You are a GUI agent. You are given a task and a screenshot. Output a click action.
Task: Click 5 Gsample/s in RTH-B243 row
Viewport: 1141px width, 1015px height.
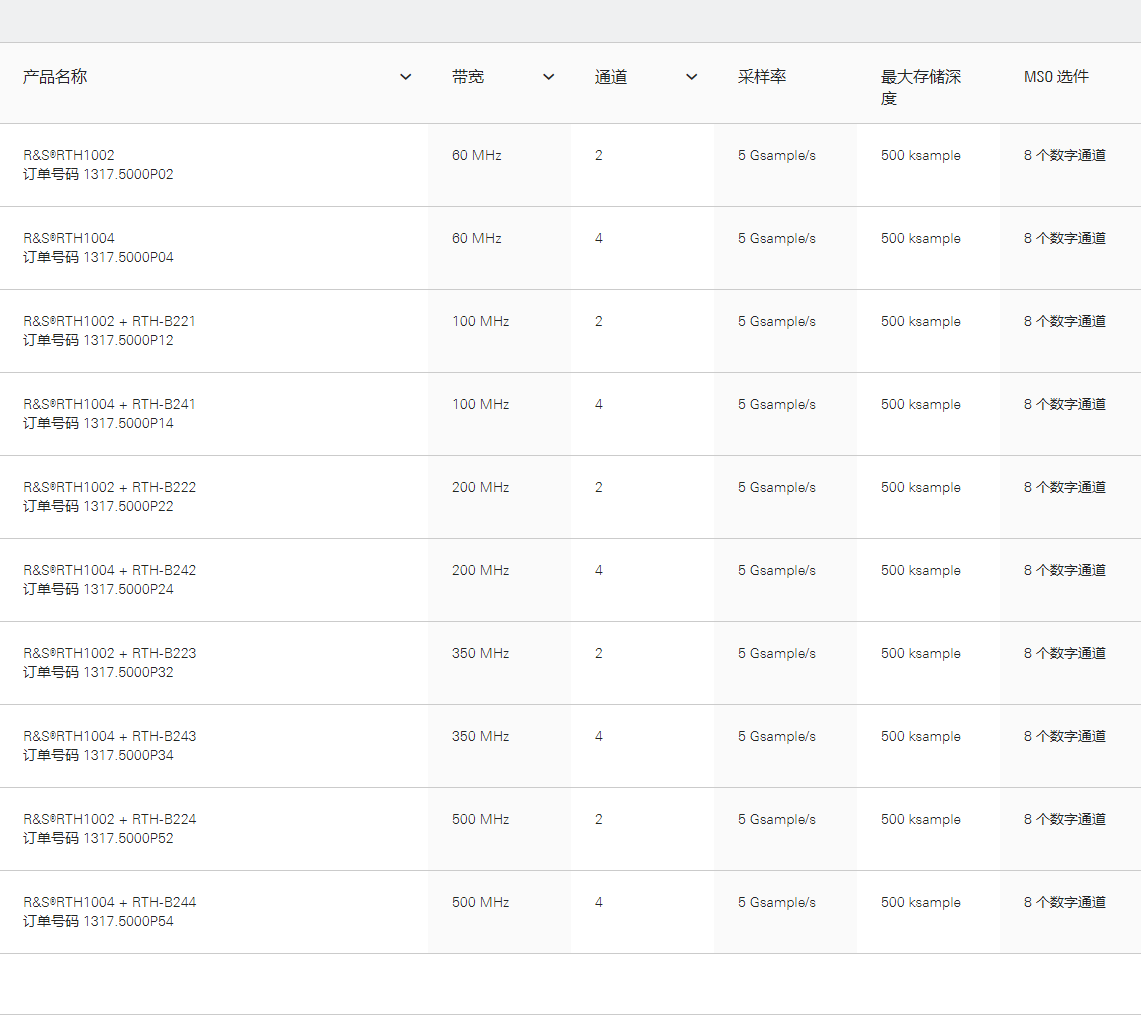776,736
